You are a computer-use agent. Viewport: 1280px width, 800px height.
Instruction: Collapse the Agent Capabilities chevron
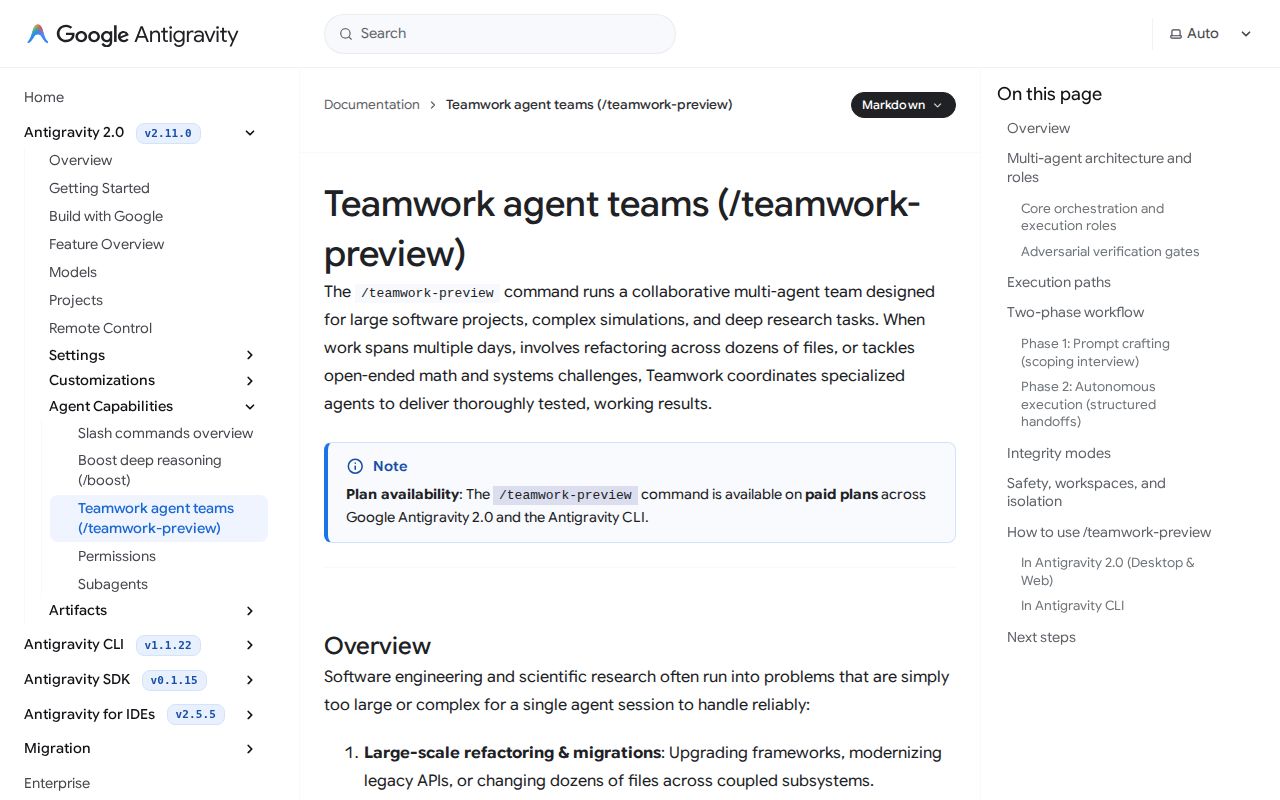coord(250,407)
